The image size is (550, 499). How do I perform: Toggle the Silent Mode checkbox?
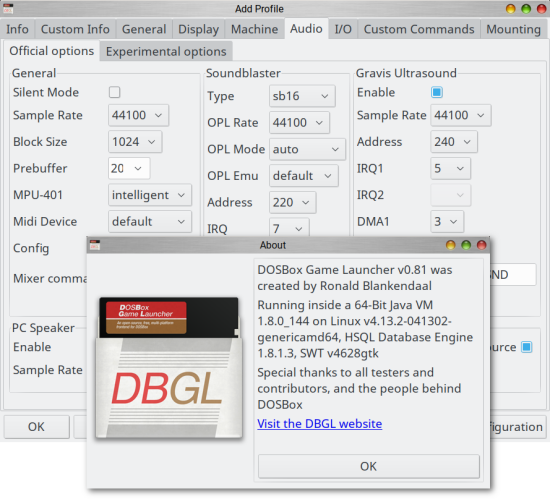click(114, 92)
